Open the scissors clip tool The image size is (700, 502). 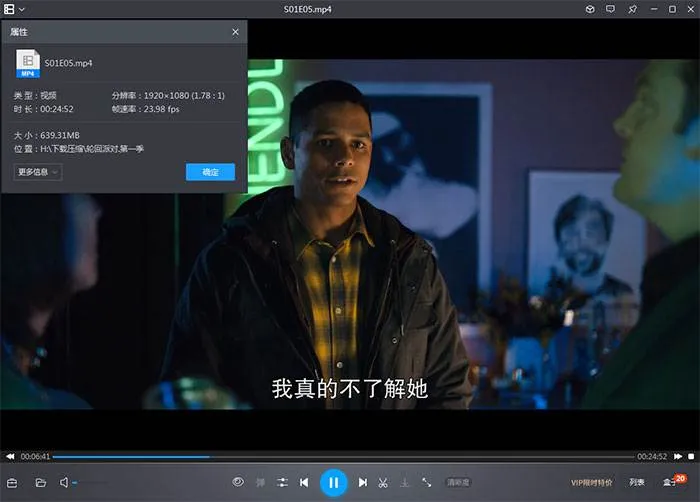point(383,483)
